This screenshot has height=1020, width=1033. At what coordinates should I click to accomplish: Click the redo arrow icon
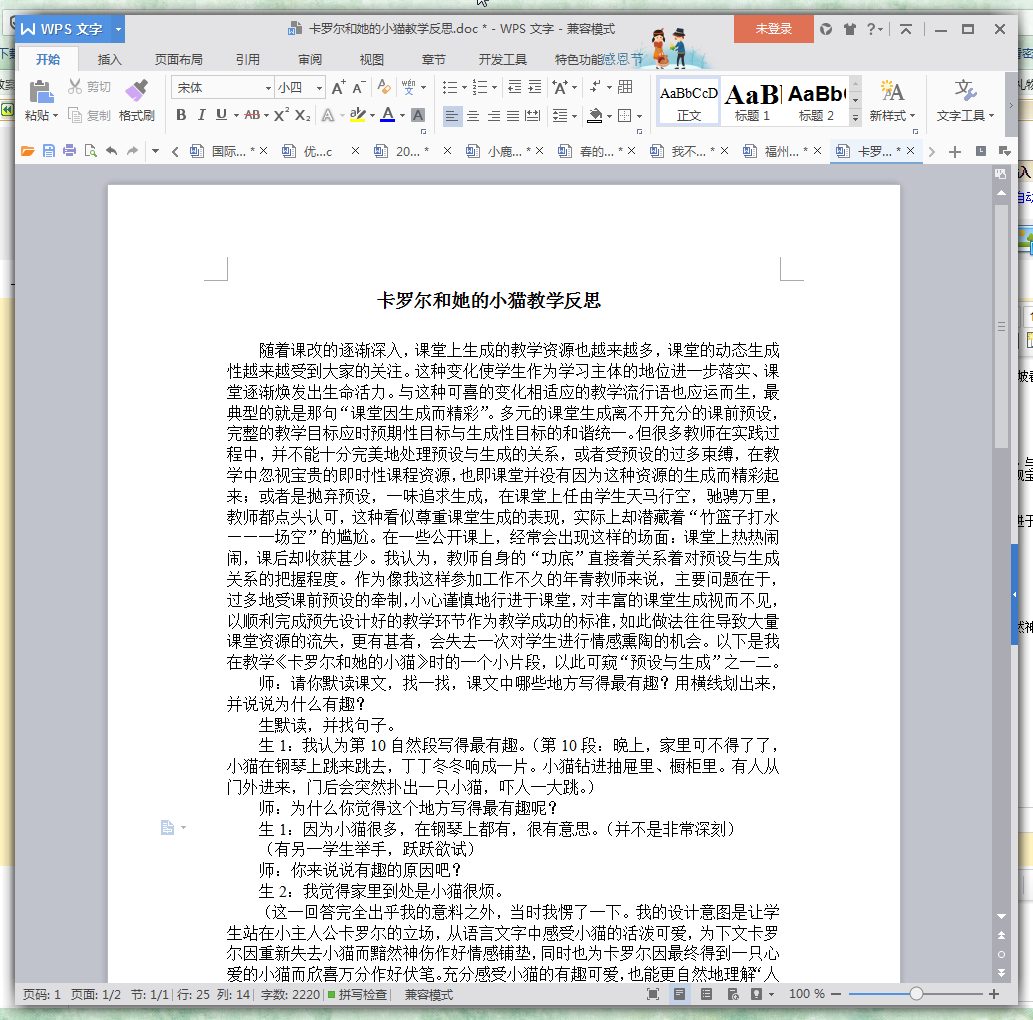pos(132,152)
